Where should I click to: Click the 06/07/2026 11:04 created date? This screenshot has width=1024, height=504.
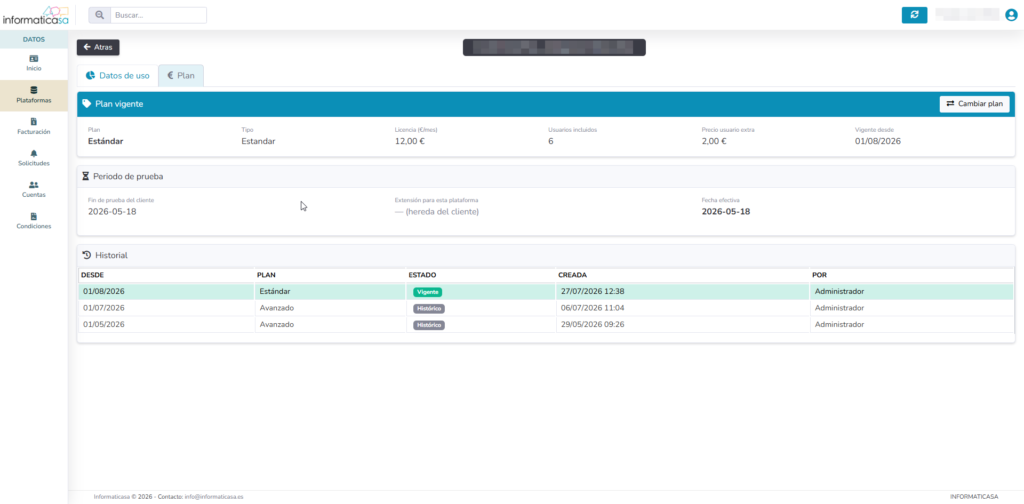pyautogui.click(x=592, y=307)
